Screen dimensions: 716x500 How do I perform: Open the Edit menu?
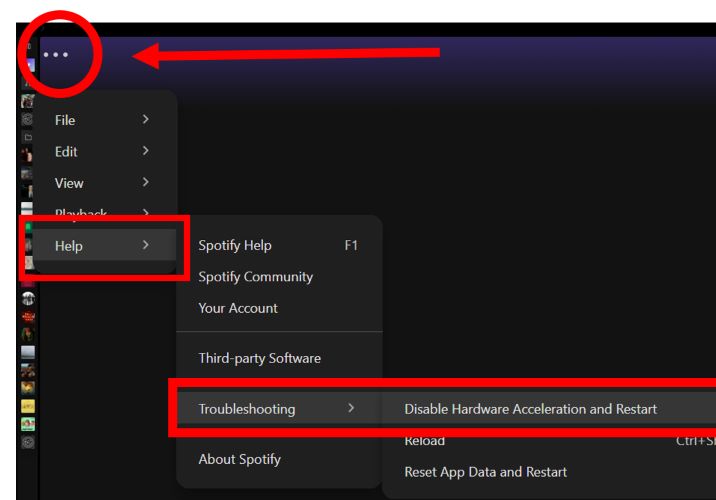(x=105, y=152)
